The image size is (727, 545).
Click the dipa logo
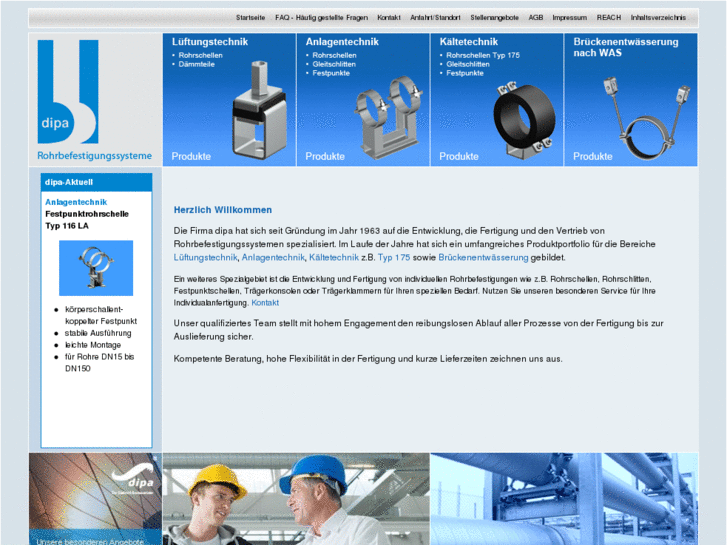click(68, 91)
